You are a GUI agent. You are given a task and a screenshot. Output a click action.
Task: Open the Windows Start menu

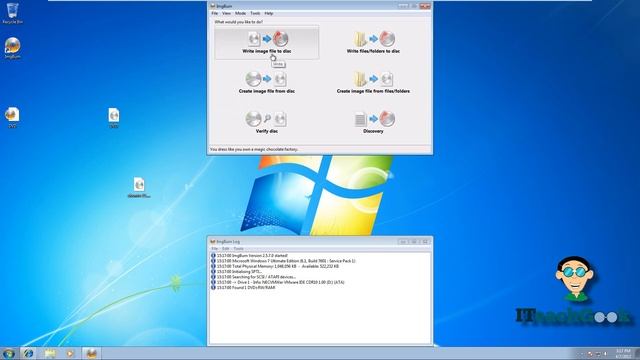point(8,353)
